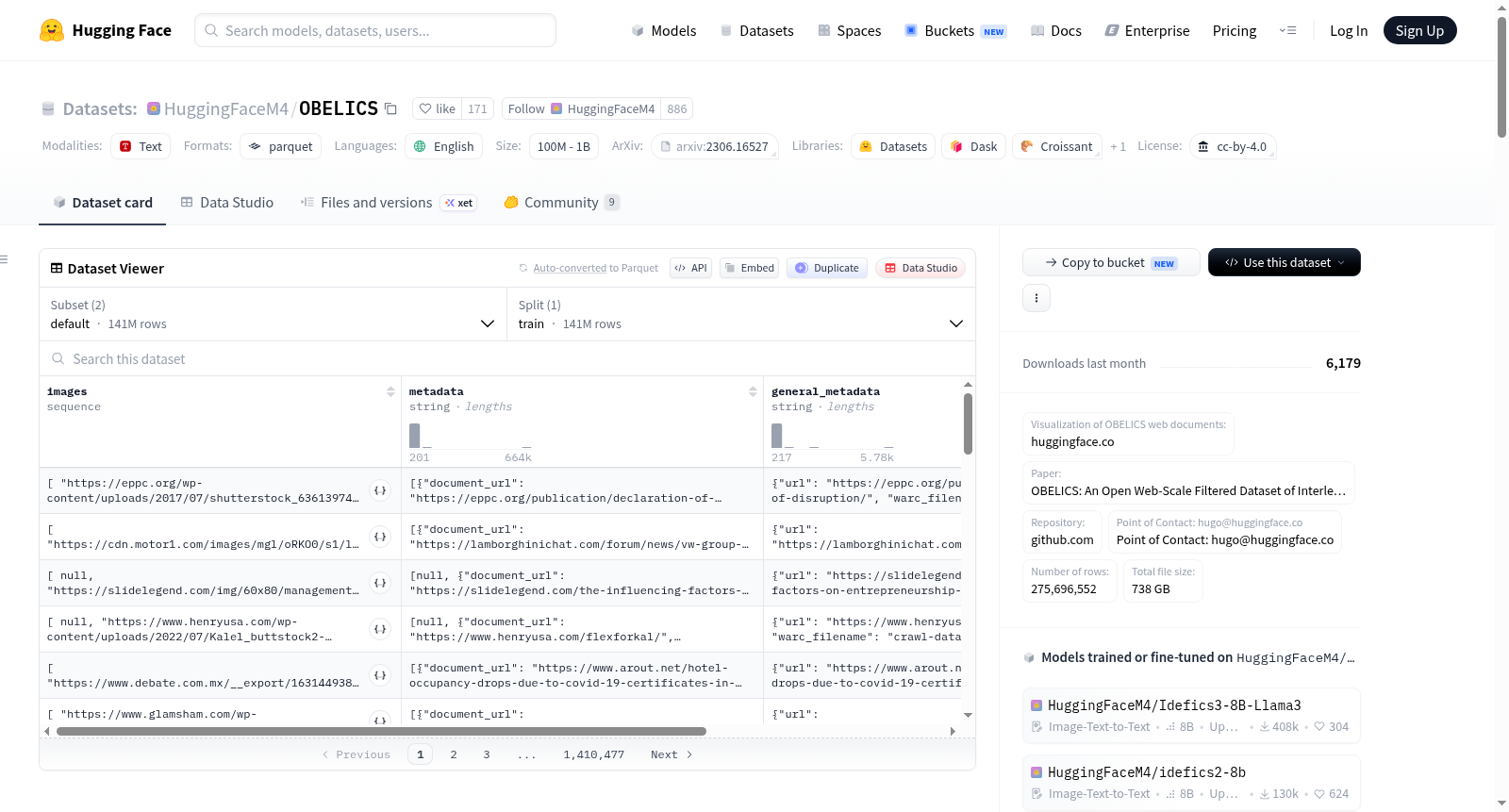Open the Files and versions tab
This screenshot has height=812, width=1509.
coord(388,202)
